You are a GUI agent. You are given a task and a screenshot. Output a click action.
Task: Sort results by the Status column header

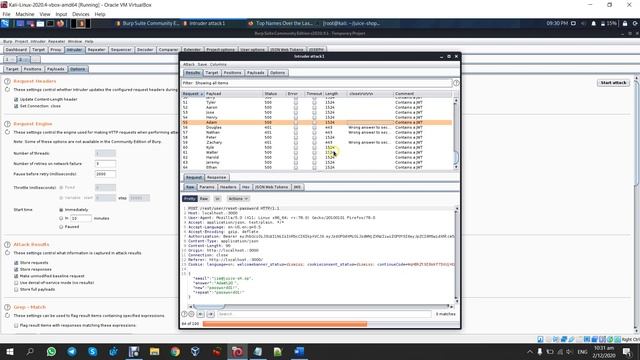point(276,94)
